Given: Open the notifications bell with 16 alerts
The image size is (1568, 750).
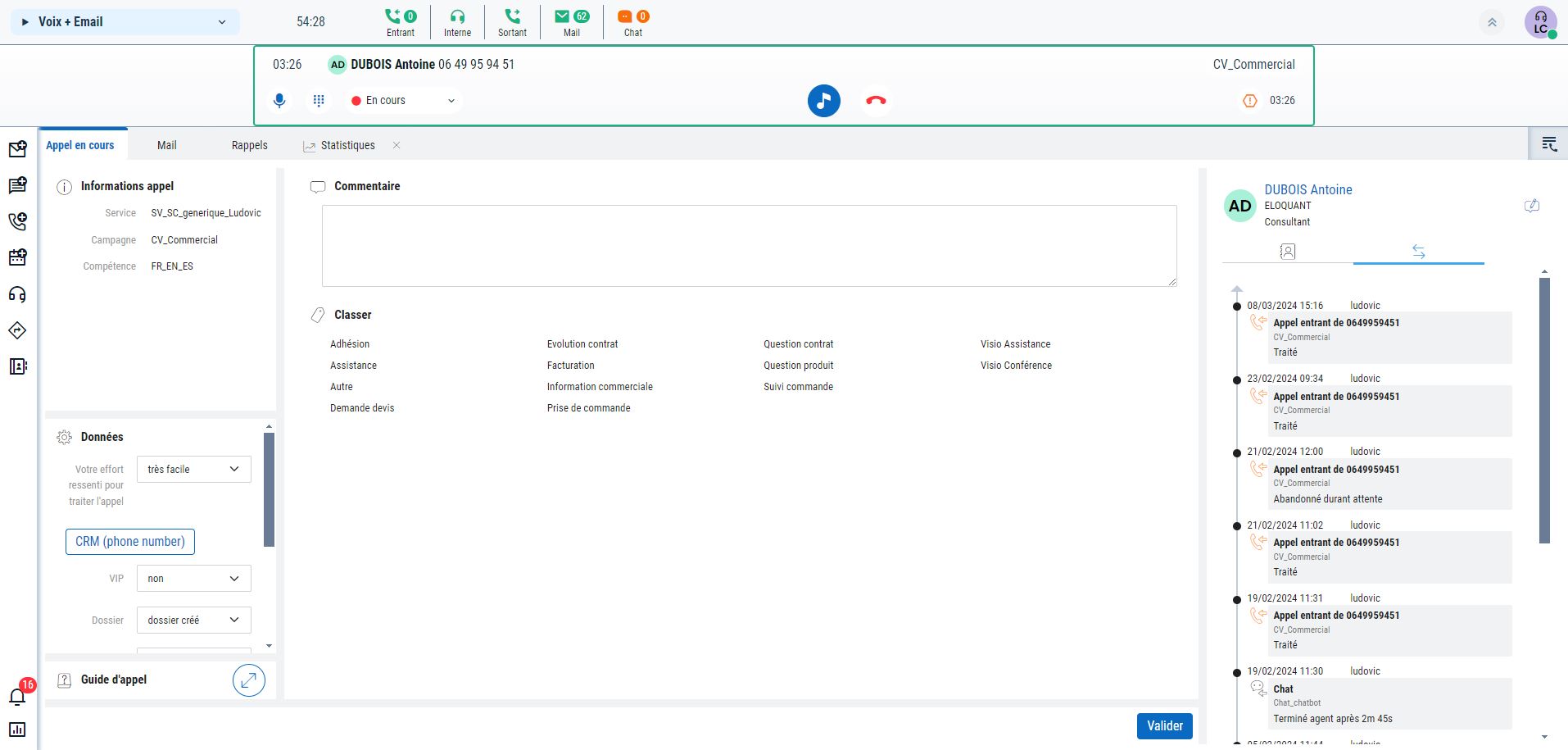Looking at the screenshot, I should (17, 696).
